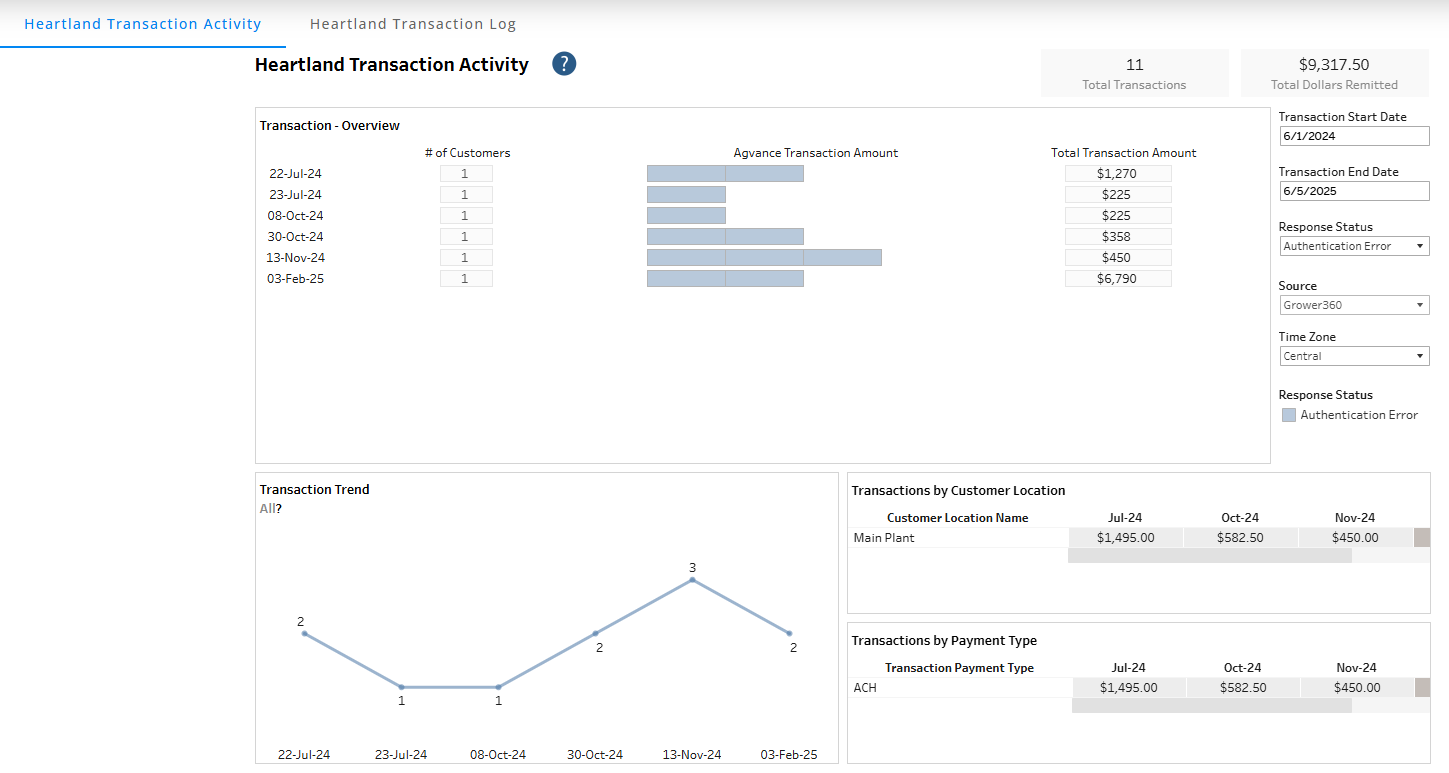Image resolution: width=1449 pixels, height=773 pixels.
Task: Expand the Time Zone dropdown
Action: pos(1355,356)
